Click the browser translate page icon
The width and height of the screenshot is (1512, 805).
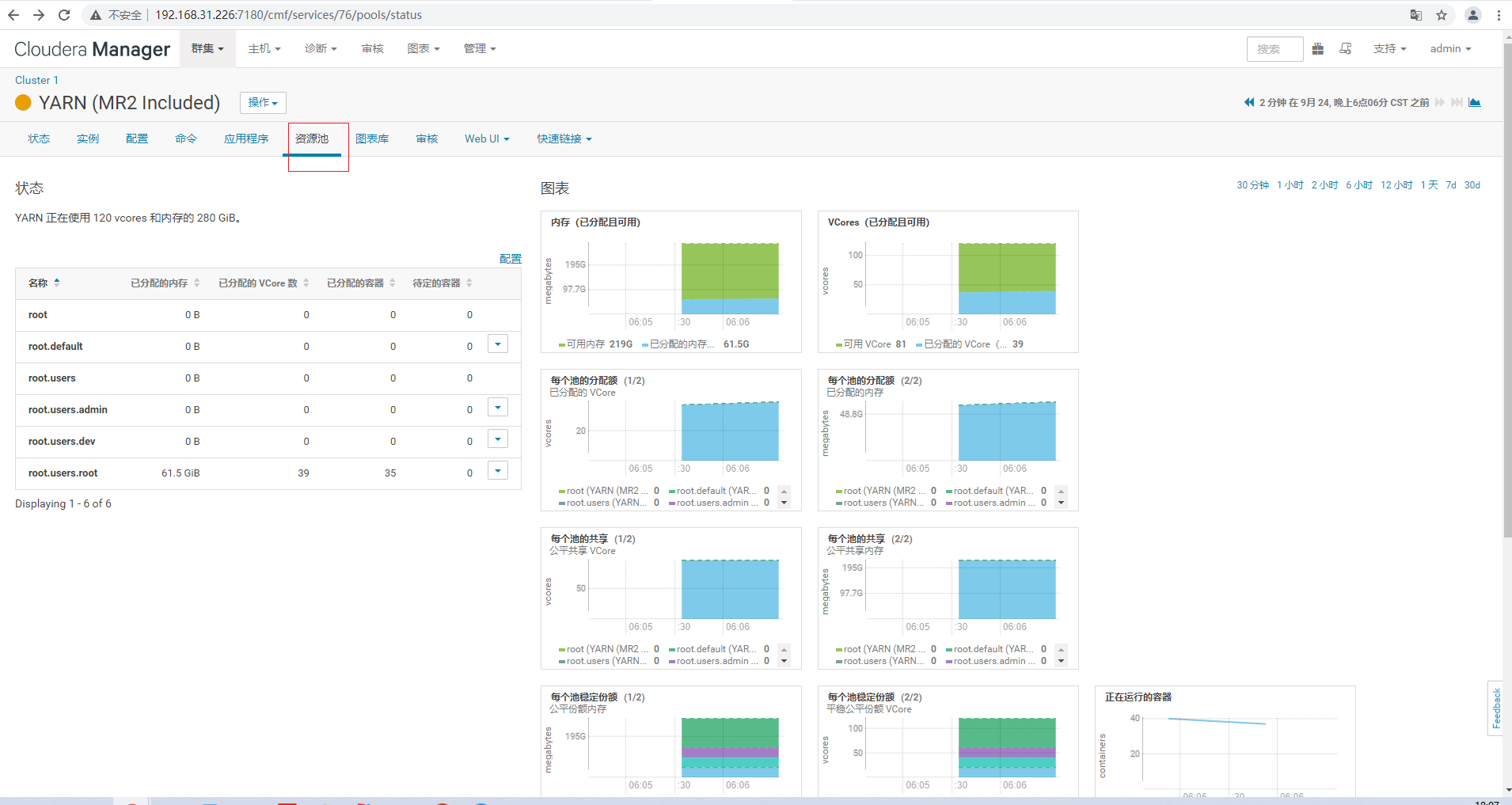pyautogui.click(x=1416, y=15)
